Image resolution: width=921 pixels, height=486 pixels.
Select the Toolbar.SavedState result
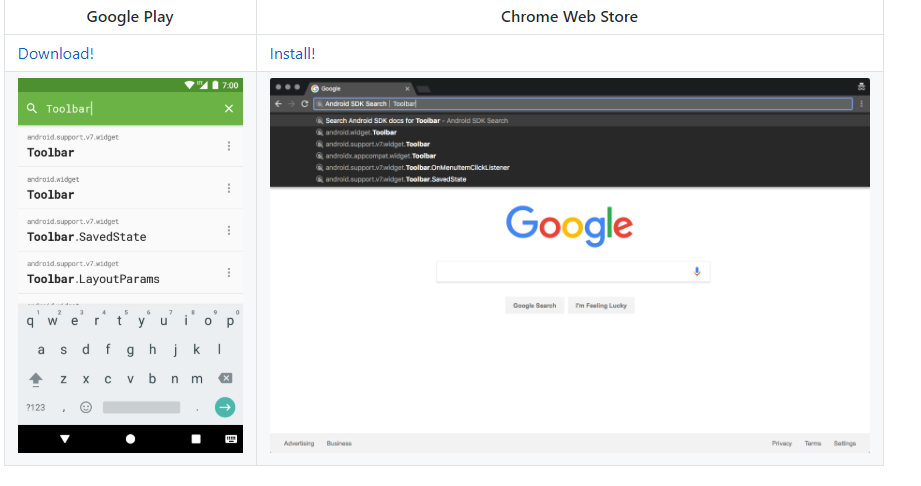point(130,230)
